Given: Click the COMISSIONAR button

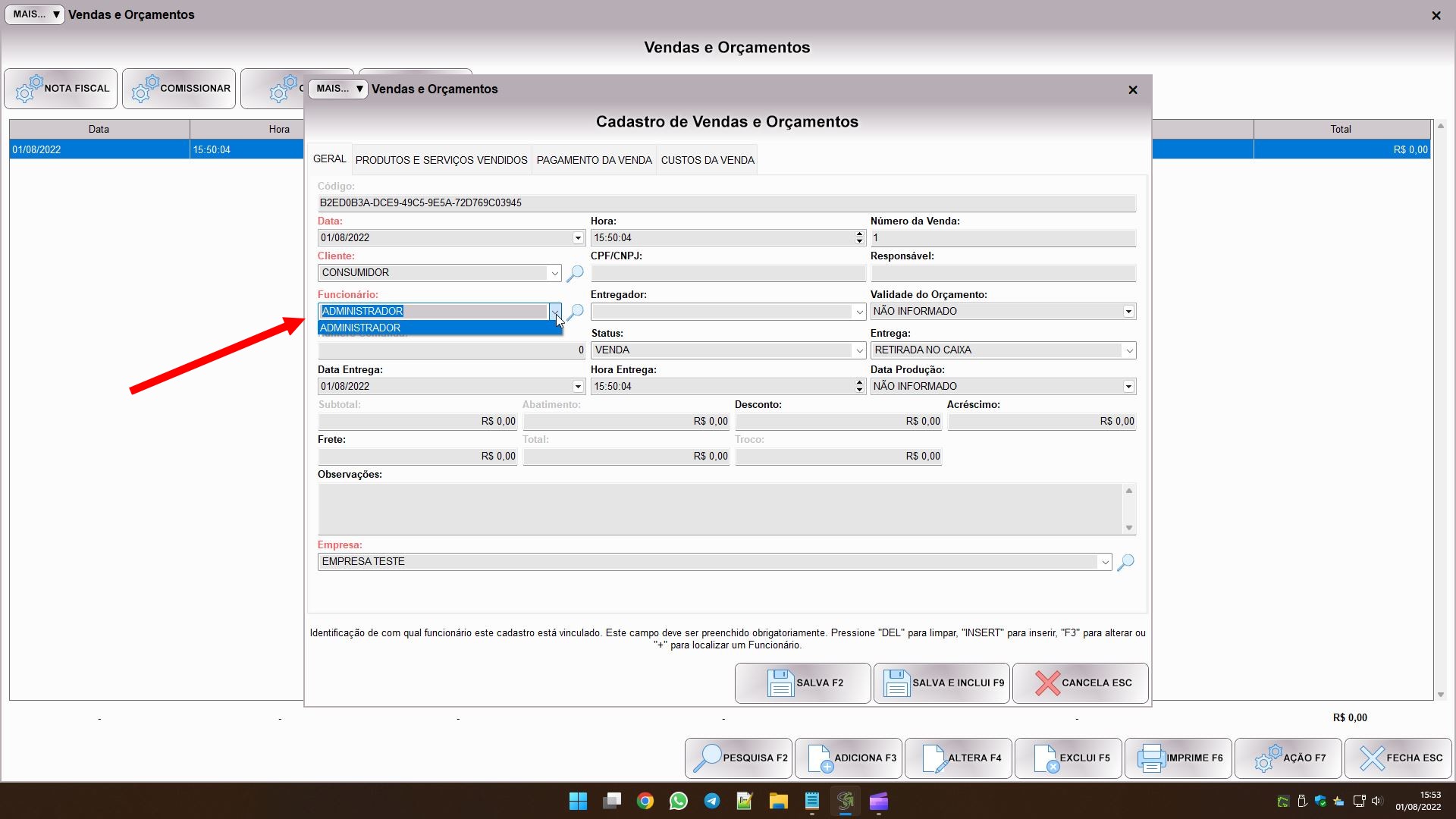Looking at the screenshot, I should point(179,89).
